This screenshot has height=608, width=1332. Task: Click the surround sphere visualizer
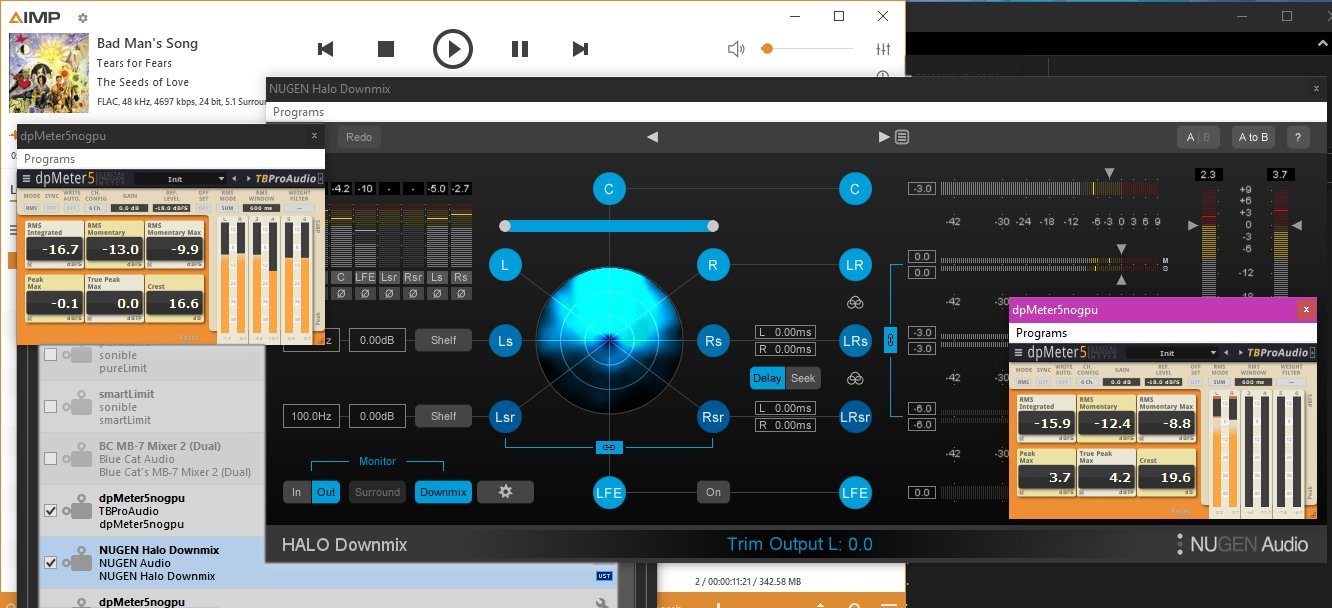[609, 341]
